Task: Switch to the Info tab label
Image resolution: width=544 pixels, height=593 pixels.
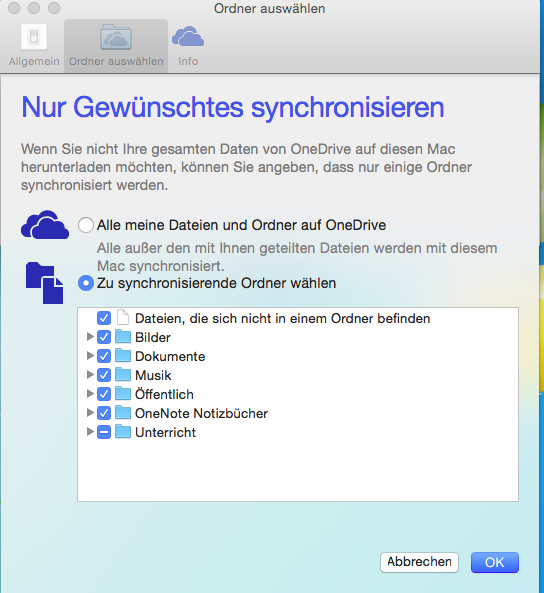Action: pyautogui.click(x=188, y=61)
